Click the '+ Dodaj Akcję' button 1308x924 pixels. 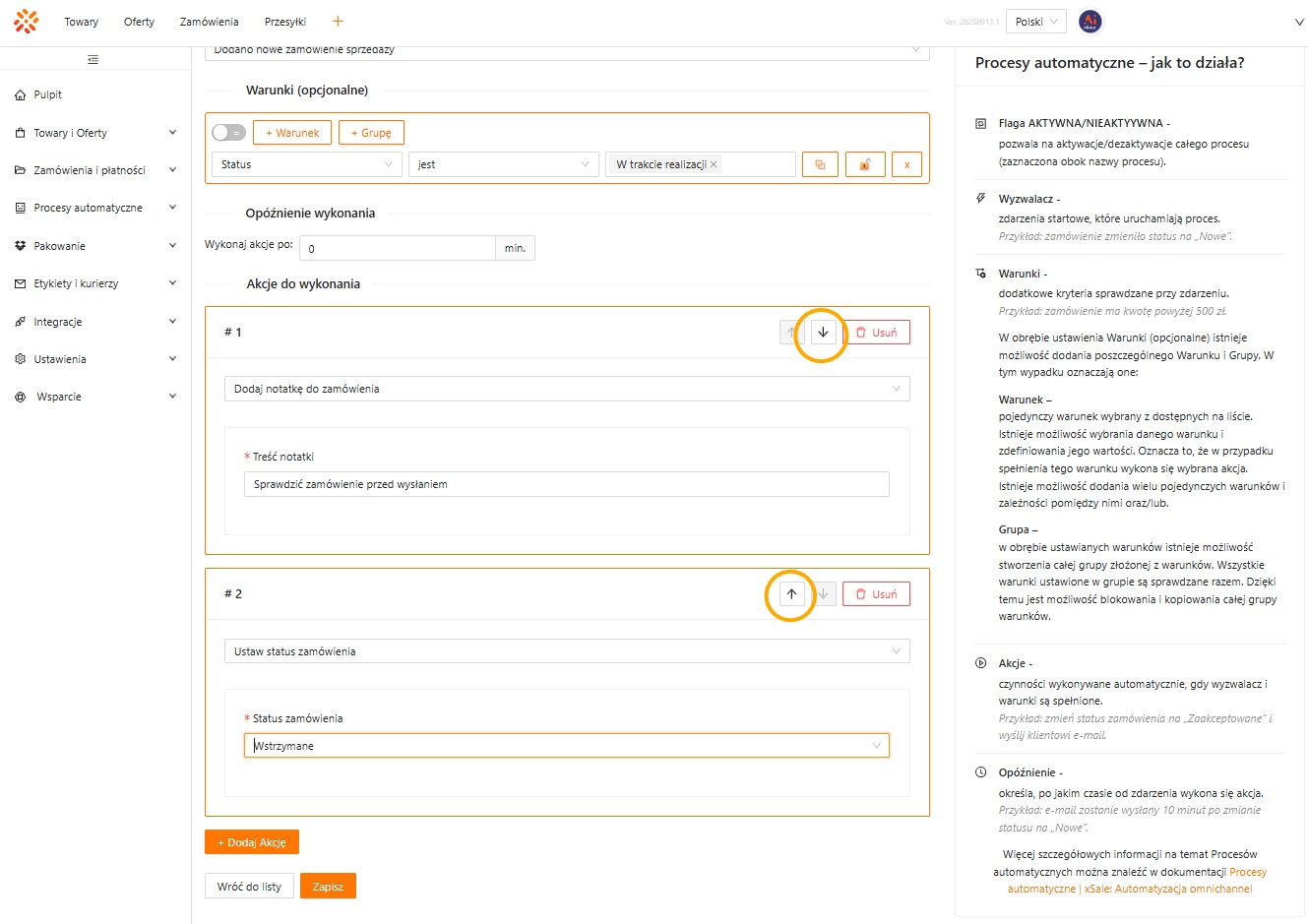(x=252, y=842)
